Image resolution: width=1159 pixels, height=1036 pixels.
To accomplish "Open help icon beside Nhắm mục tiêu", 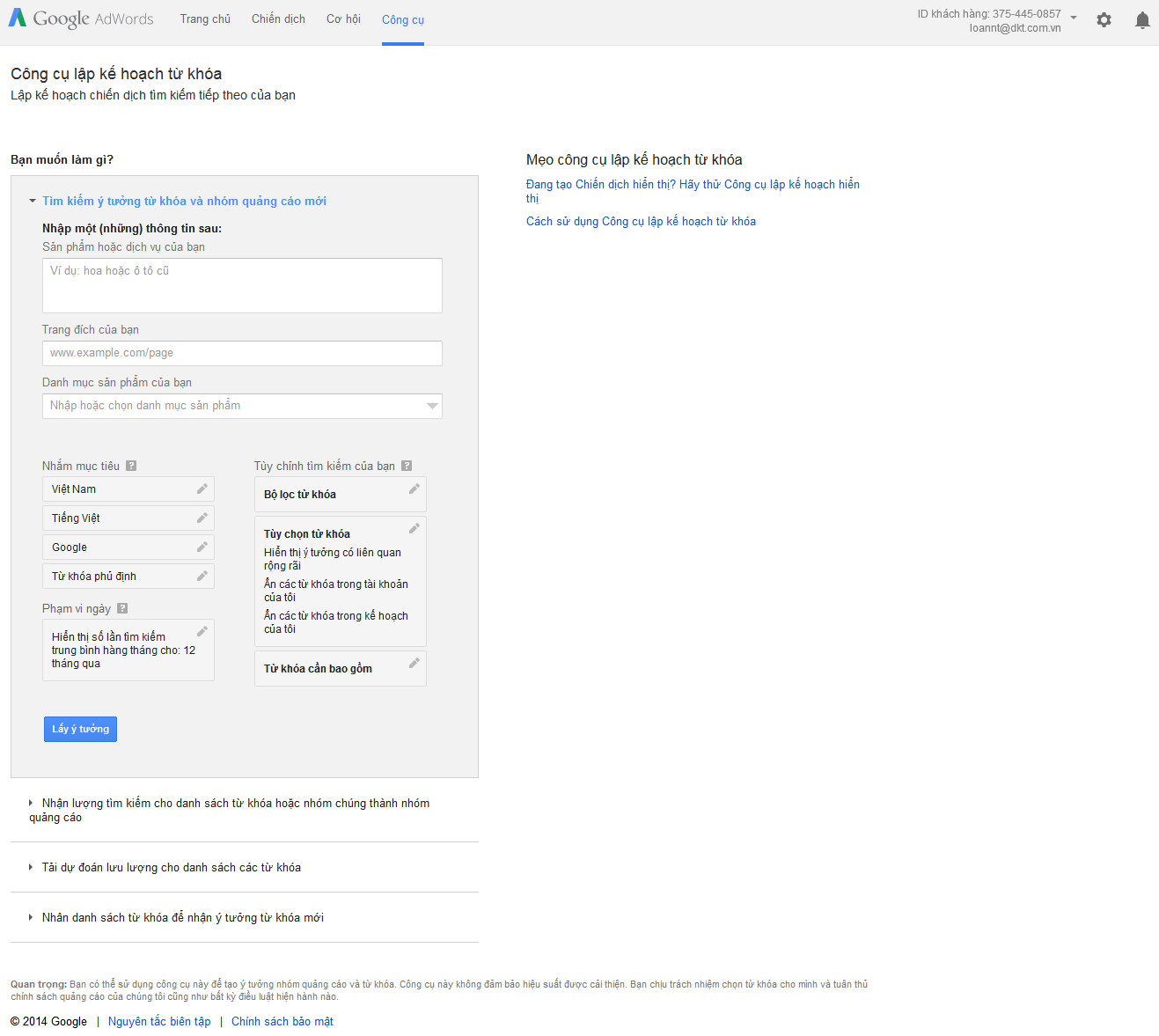I will pyautogui.click(x=131, y=467).
